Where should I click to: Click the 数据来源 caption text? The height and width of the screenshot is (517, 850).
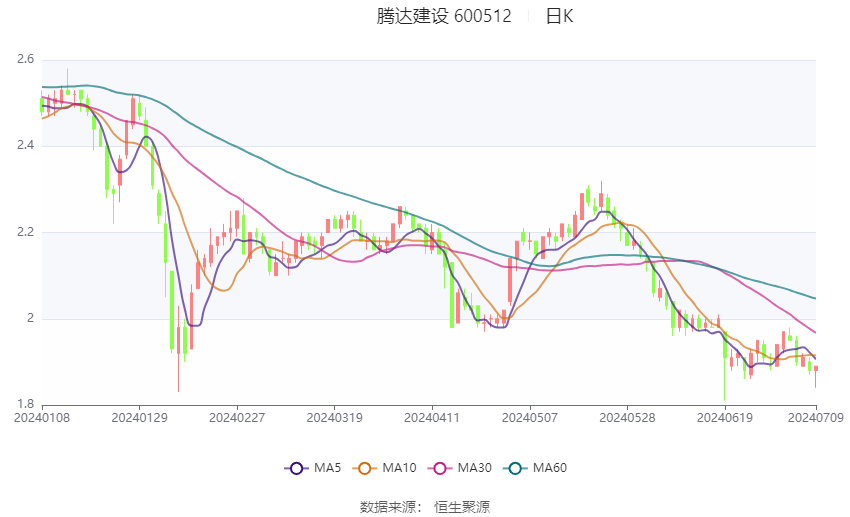click(x=387, y=507)
